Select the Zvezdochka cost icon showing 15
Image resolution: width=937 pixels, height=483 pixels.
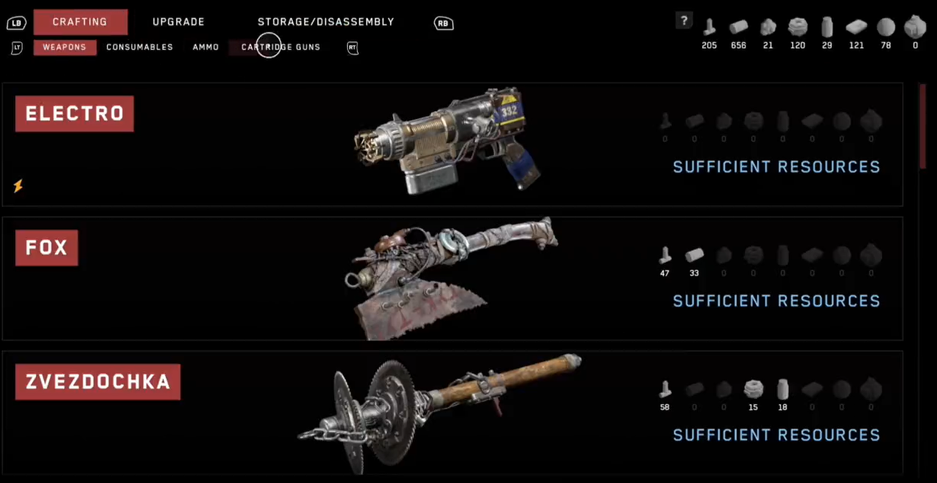click(753, 390)
